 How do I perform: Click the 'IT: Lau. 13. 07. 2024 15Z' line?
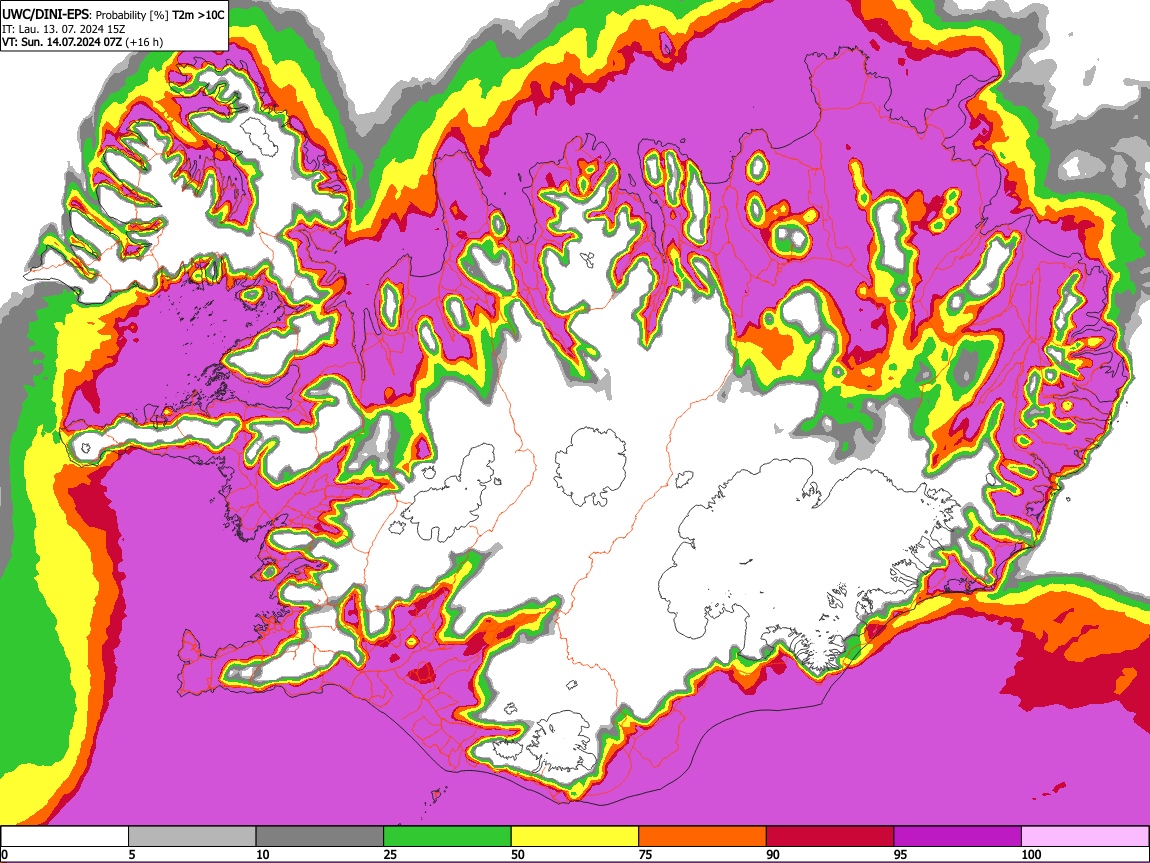coord(64,29)
